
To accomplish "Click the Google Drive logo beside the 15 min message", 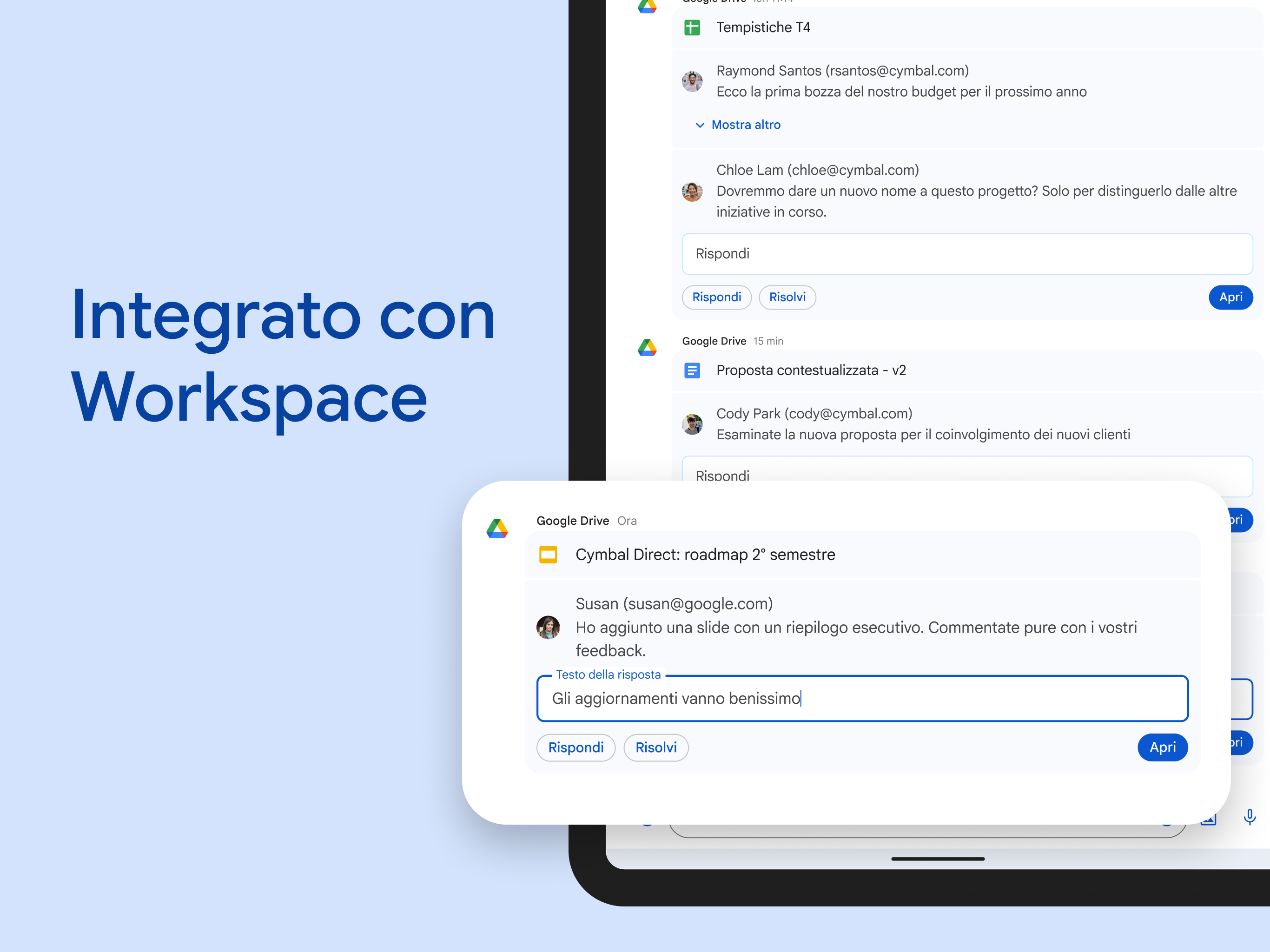I will tap(647, 348).
